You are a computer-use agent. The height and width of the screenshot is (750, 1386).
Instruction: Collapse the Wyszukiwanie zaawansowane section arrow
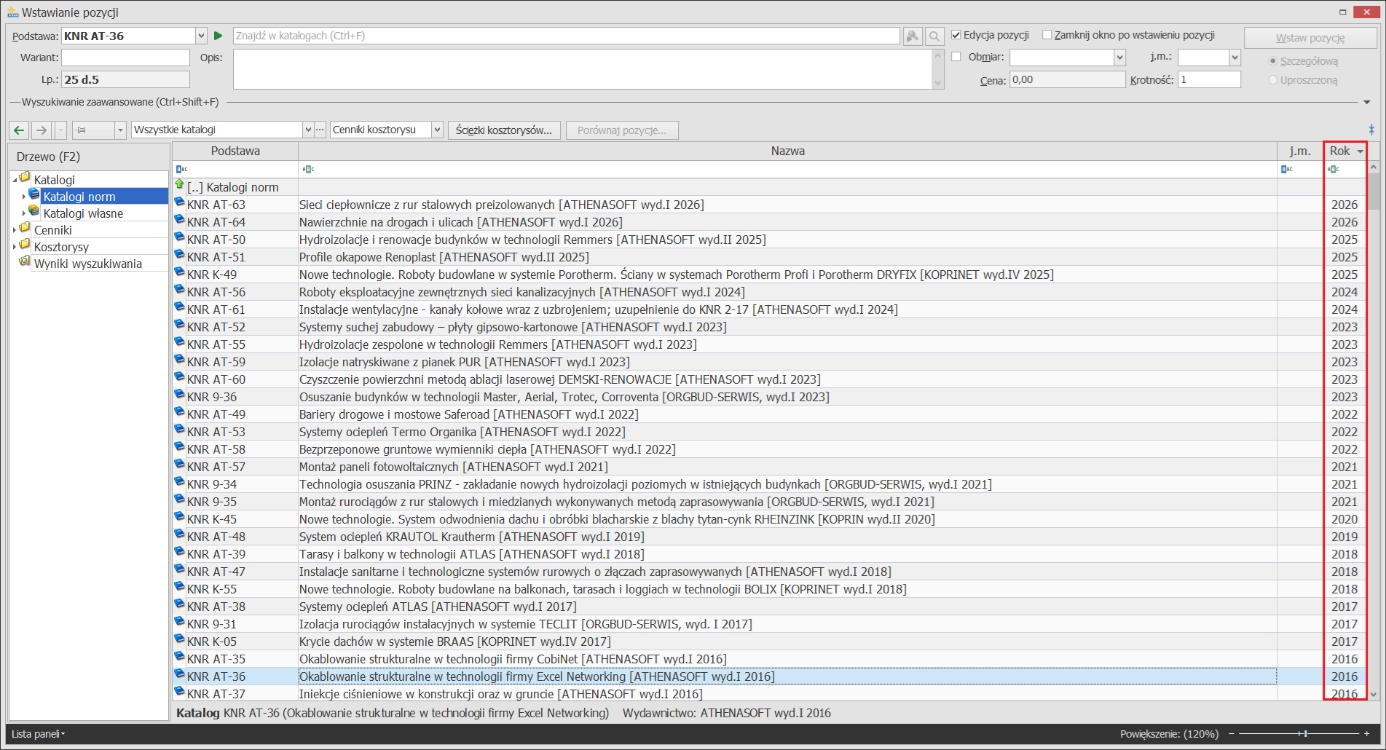pos(1367,102)
